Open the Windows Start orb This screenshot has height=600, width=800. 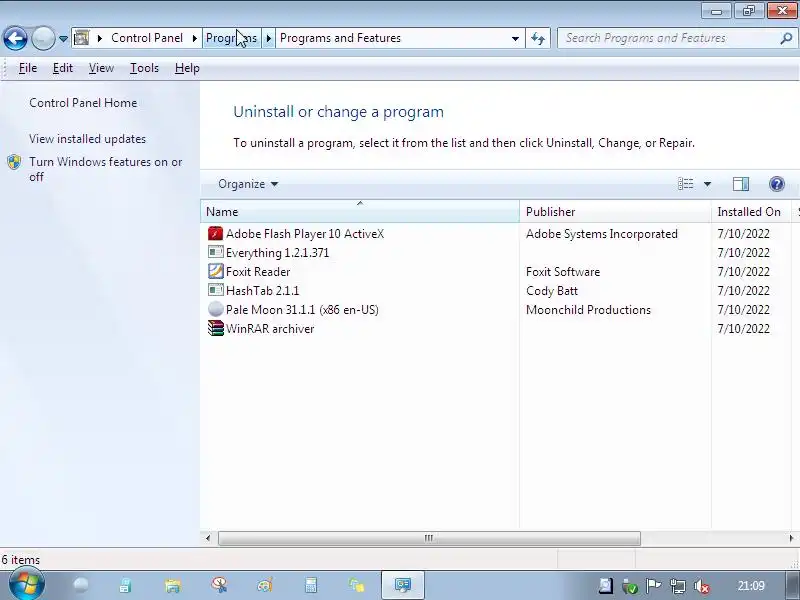(x=27, y=584)
